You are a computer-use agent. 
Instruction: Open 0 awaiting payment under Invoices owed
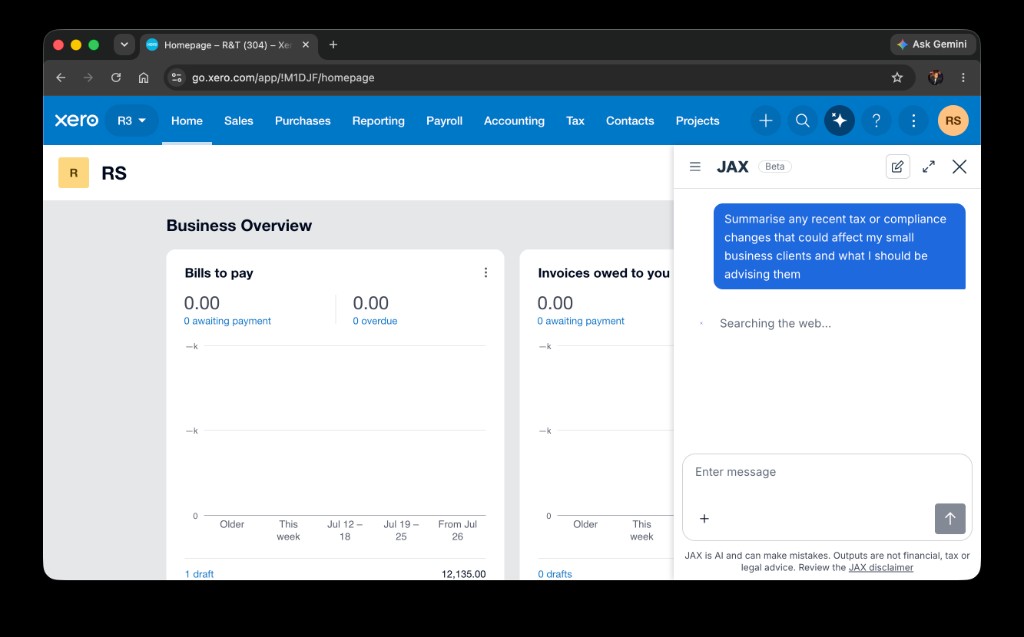point(581,321)
